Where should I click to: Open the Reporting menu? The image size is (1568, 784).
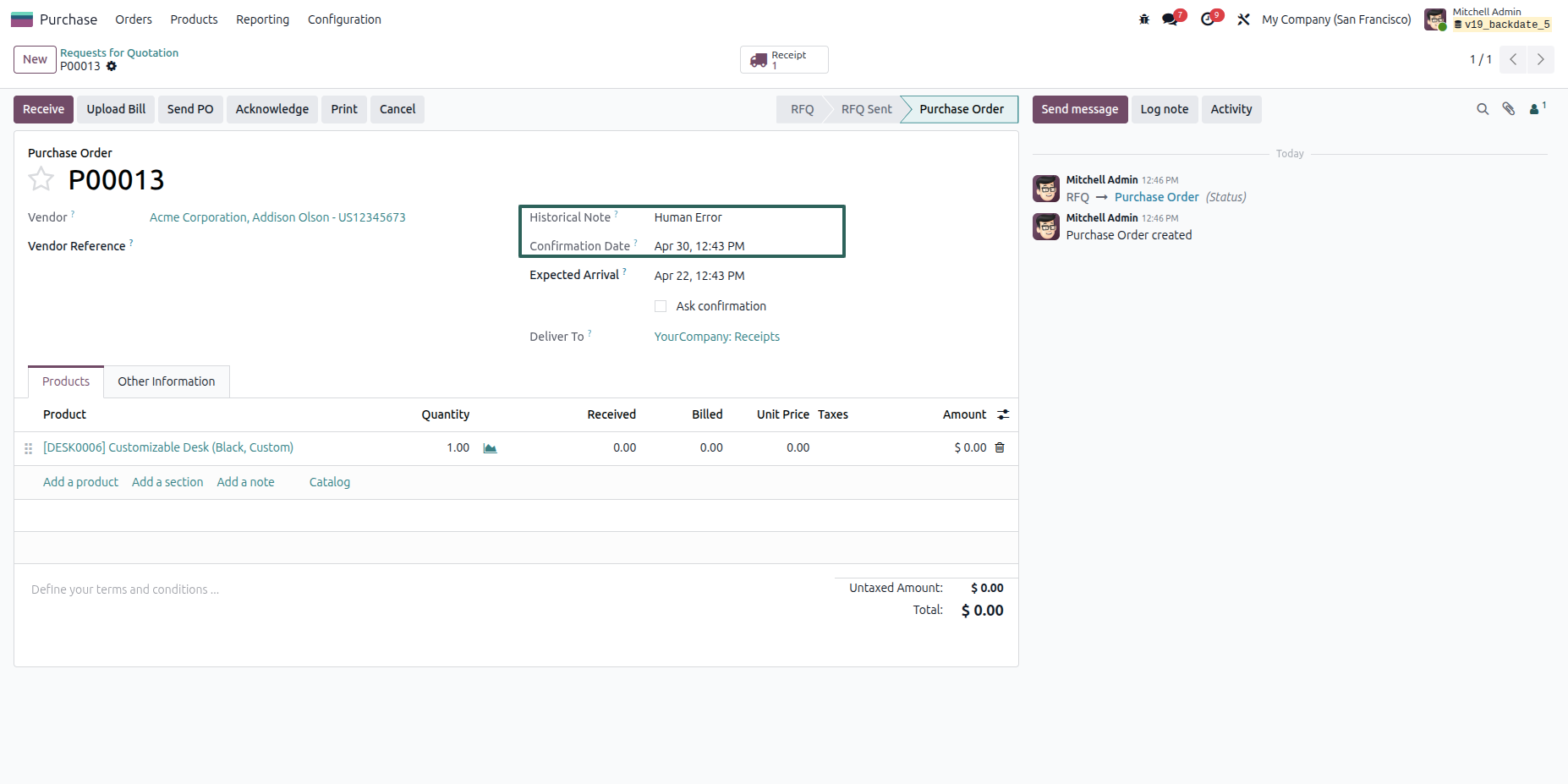[x=262, y=19]
